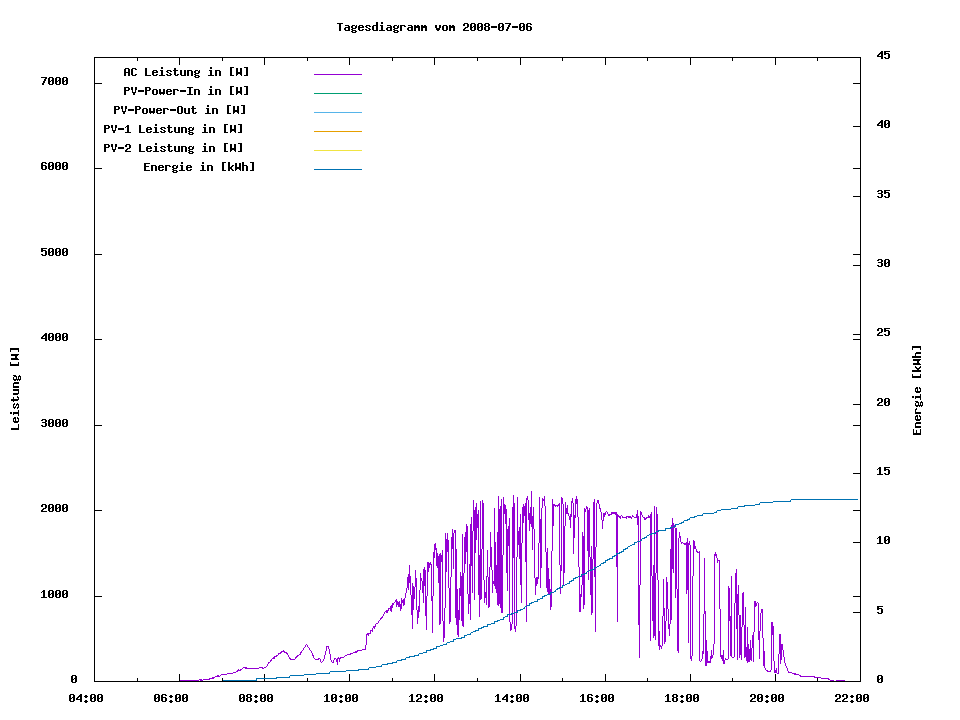Select 'PV-2 Leistung in [W]' legend label

[x=173, y=148]
